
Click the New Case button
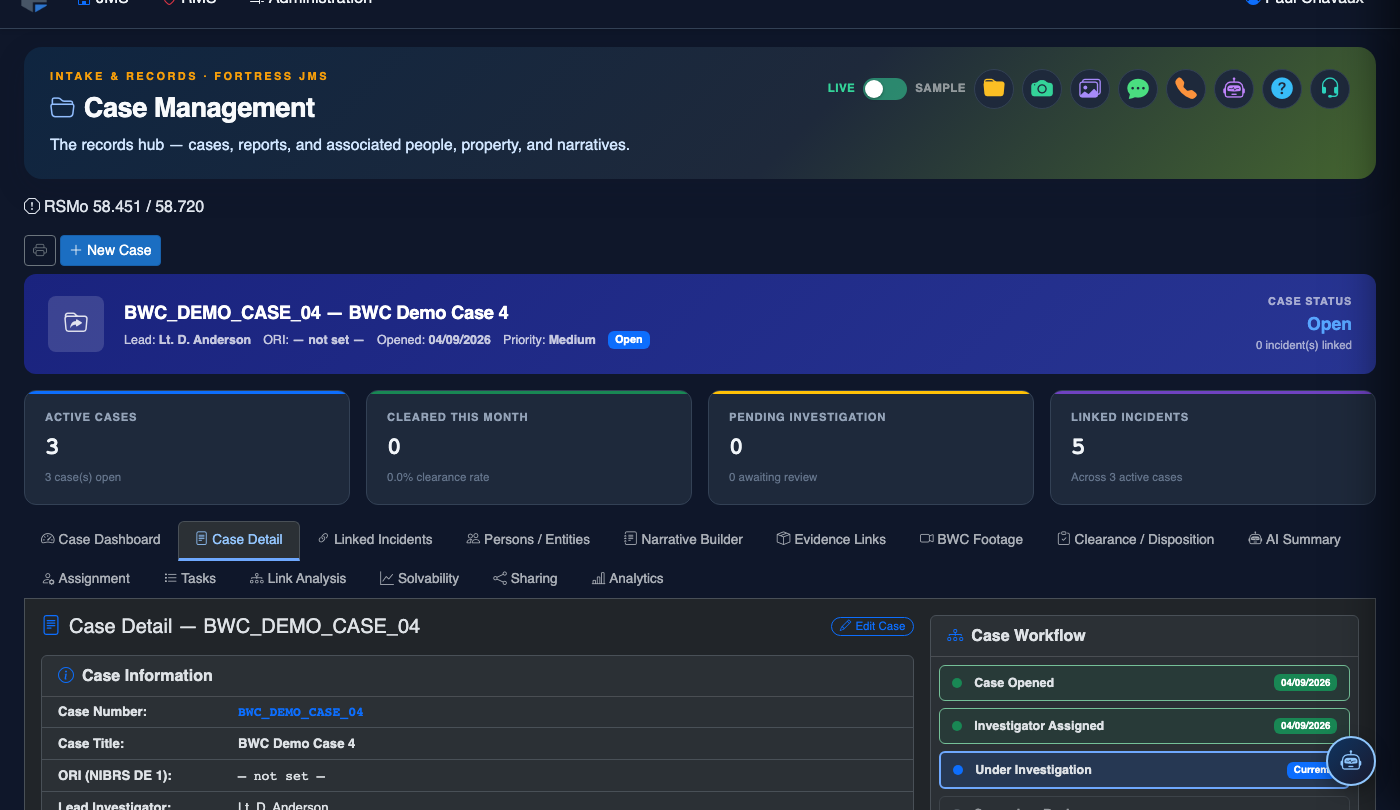click(110, 250)
